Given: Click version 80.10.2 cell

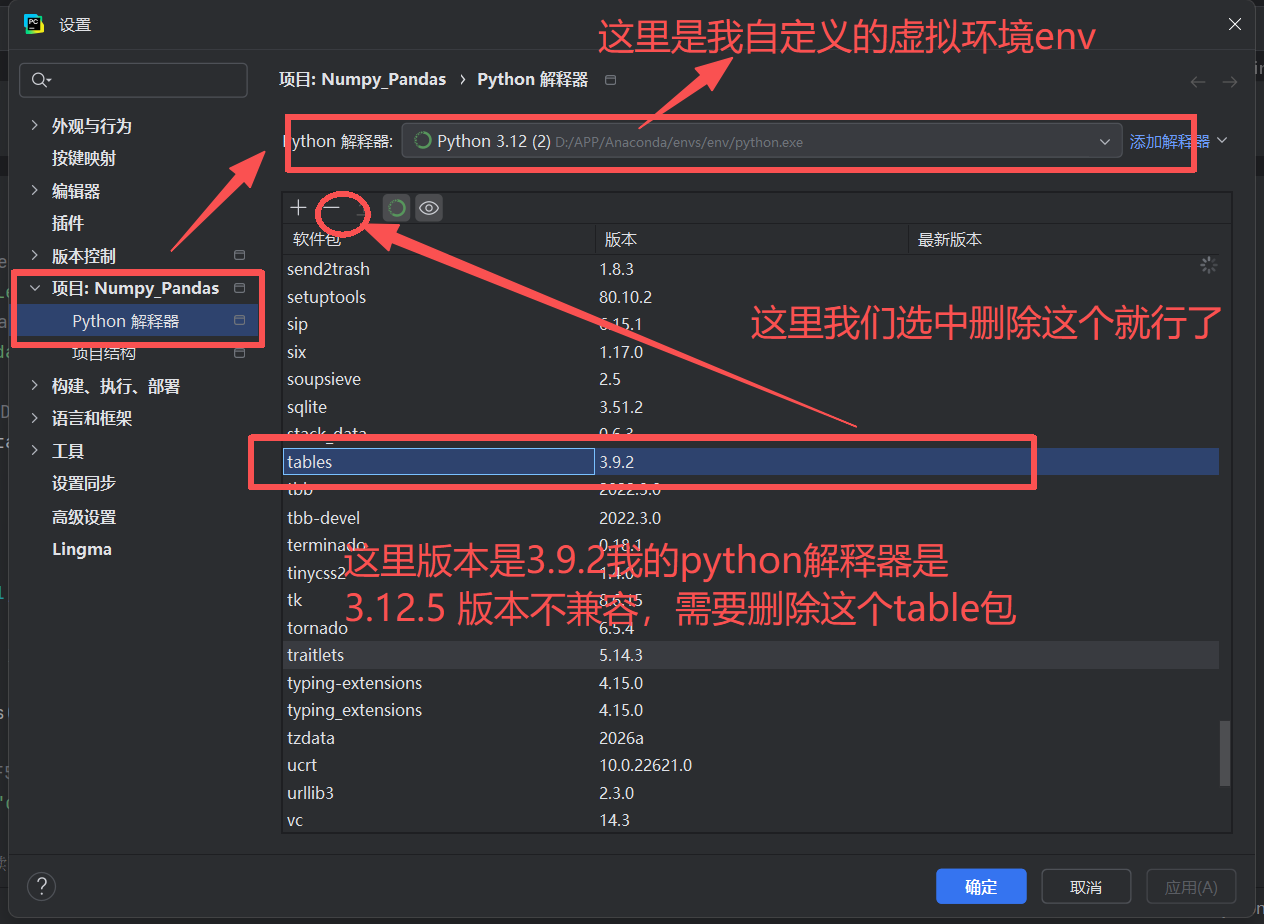Looking at the screenshot, I should (626, 297).
